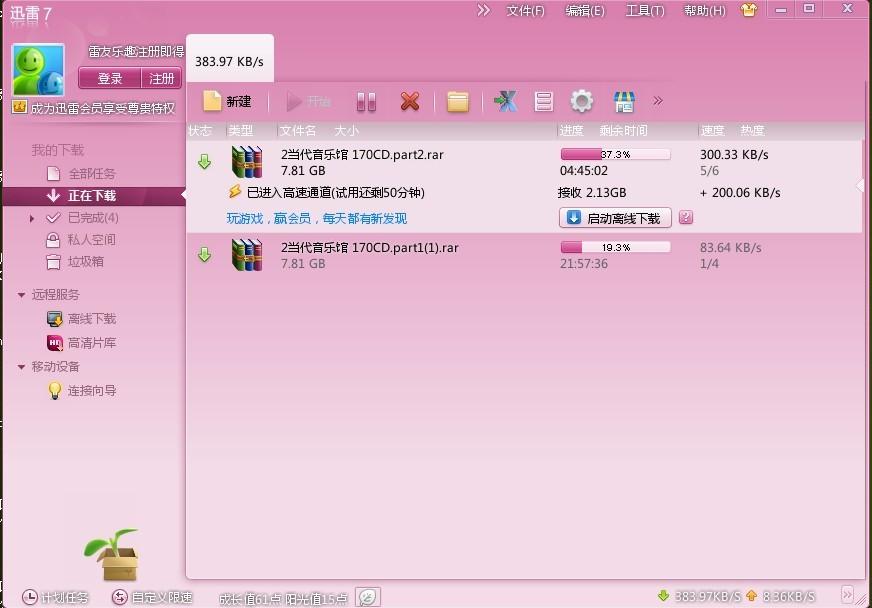Expand the 已完成(4) tree arrow
Image resolution: width=872 pixels, height=608 pixels.
point(32,219)
